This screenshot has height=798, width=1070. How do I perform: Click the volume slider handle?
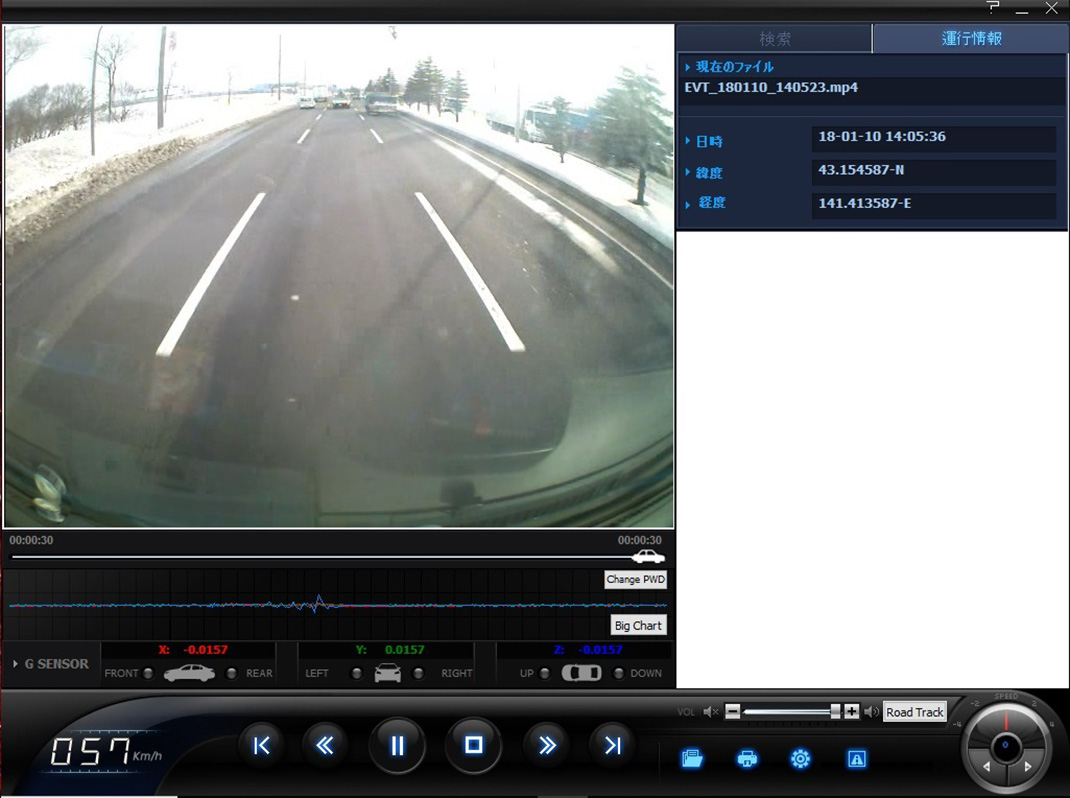pyautogui.click(x=835, y=712)
